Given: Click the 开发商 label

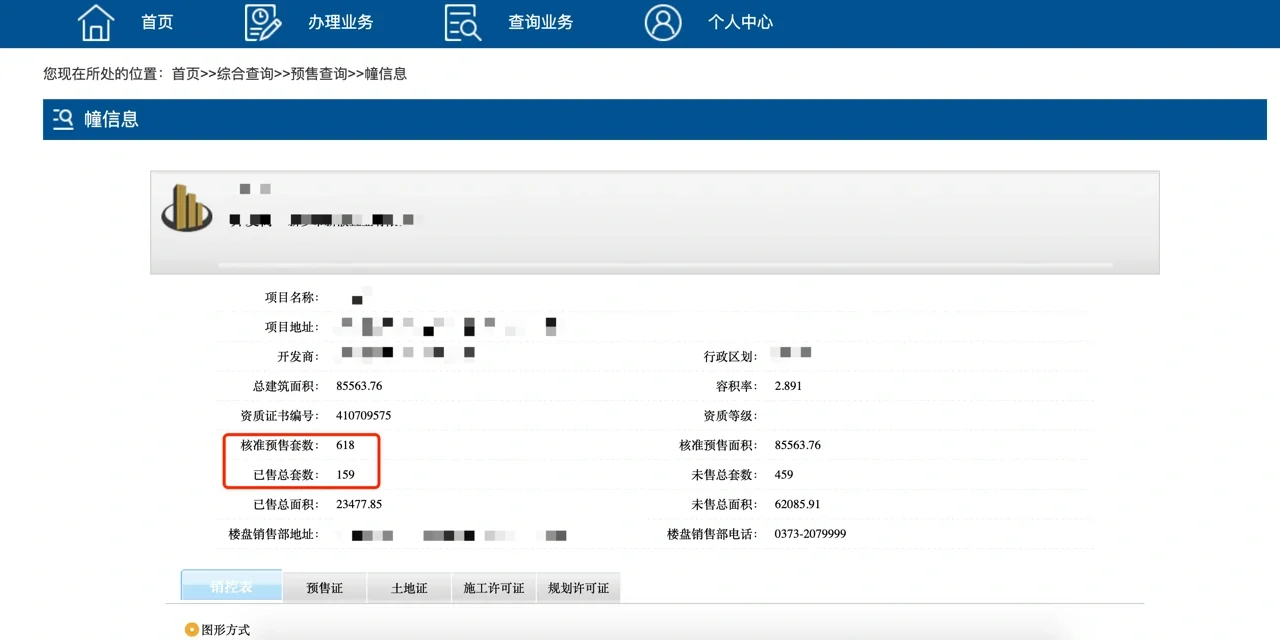Looking at the screenshot, I should 297,356.
